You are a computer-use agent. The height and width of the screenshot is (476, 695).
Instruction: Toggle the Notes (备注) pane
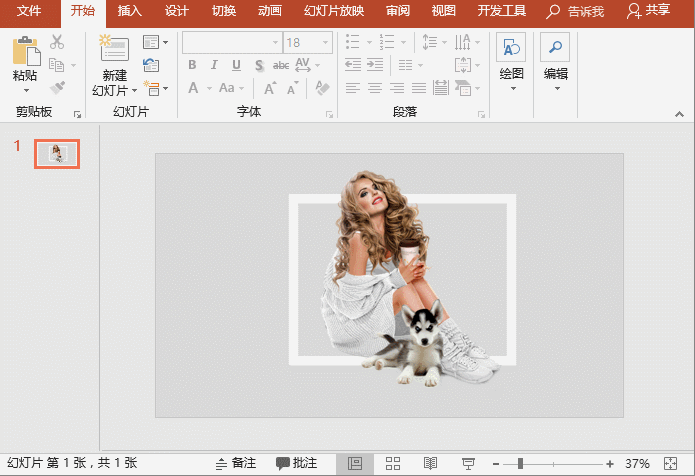pos(236,463)
